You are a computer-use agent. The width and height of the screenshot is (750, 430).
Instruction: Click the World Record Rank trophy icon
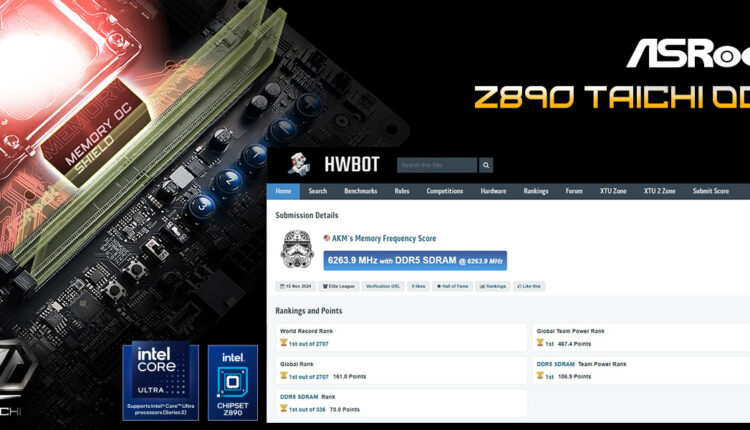[284, 342]
